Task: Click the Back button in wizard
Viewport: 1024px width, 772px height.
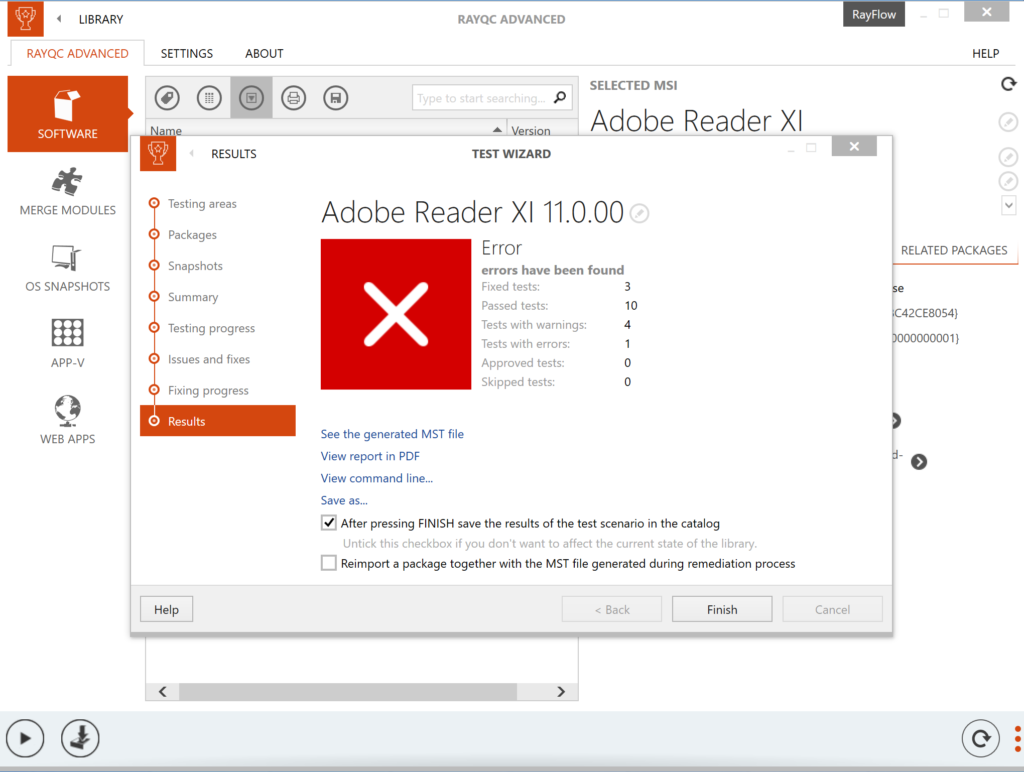Action: tap(611, 609)
